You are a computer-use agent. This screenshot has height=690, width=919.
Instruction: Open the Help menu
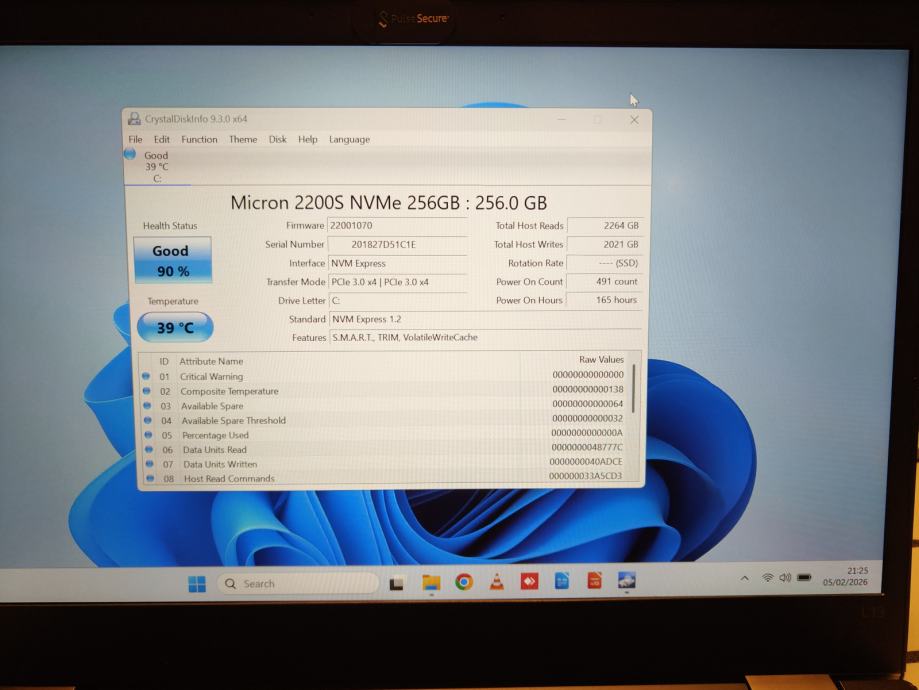pyautogui.click(x=308, y=140)
